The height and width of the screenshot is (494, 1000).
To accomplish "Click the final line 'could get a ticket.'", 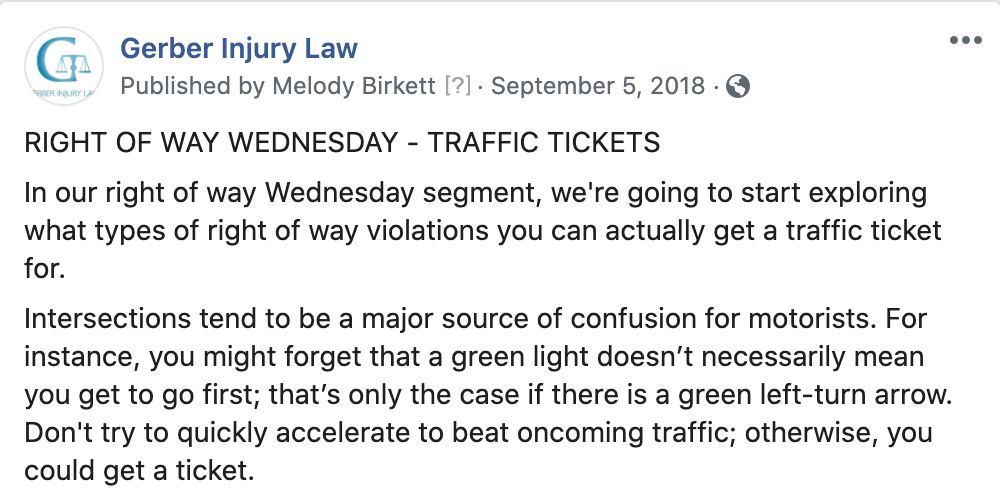I will pos(139,471).
